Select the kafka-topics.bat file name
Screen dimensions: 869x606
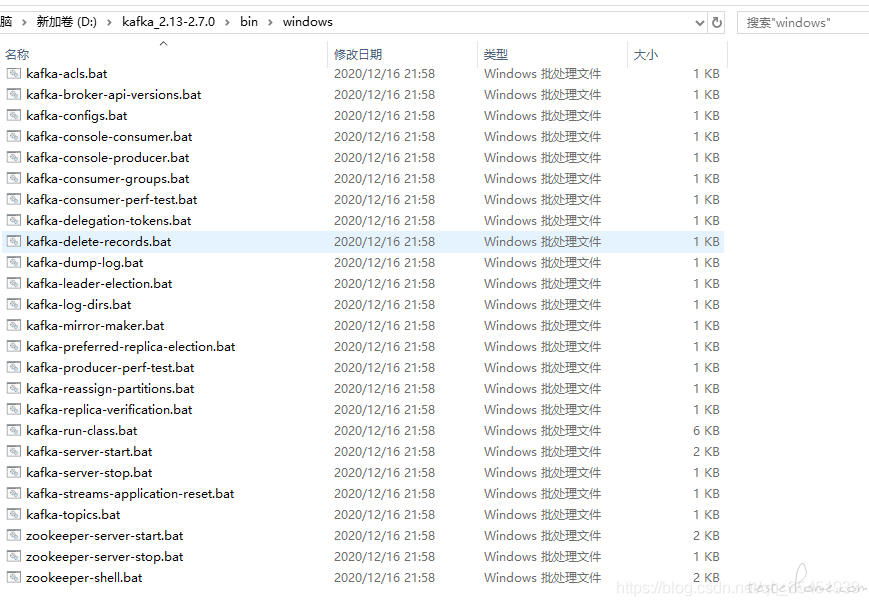pos(73,515)
